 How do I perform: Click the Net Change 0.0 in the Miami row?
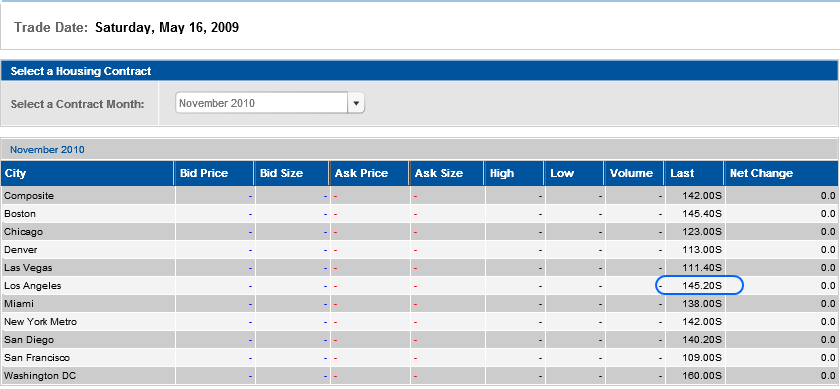click(828, 304)
